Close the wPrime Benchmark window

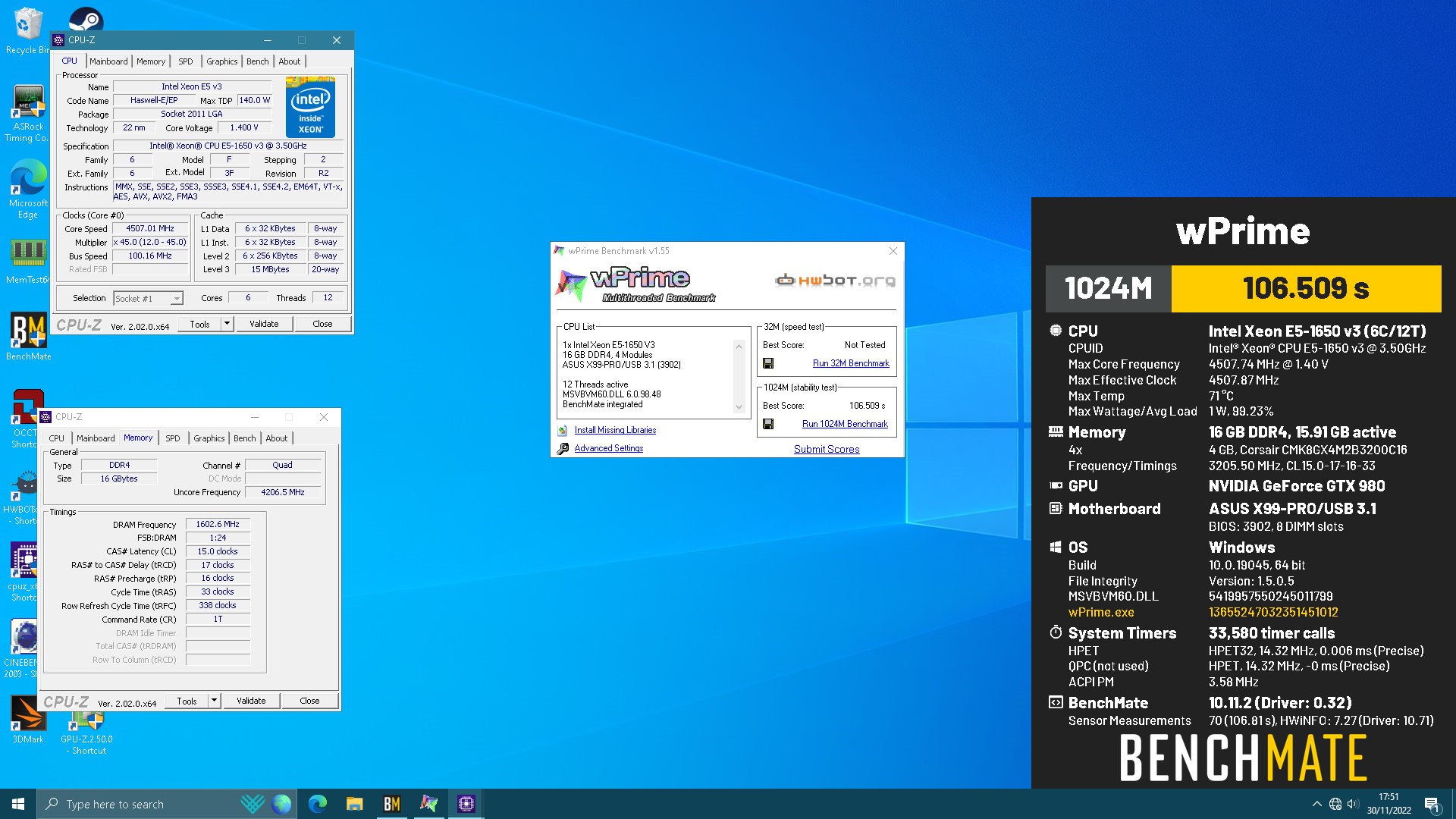893,251
